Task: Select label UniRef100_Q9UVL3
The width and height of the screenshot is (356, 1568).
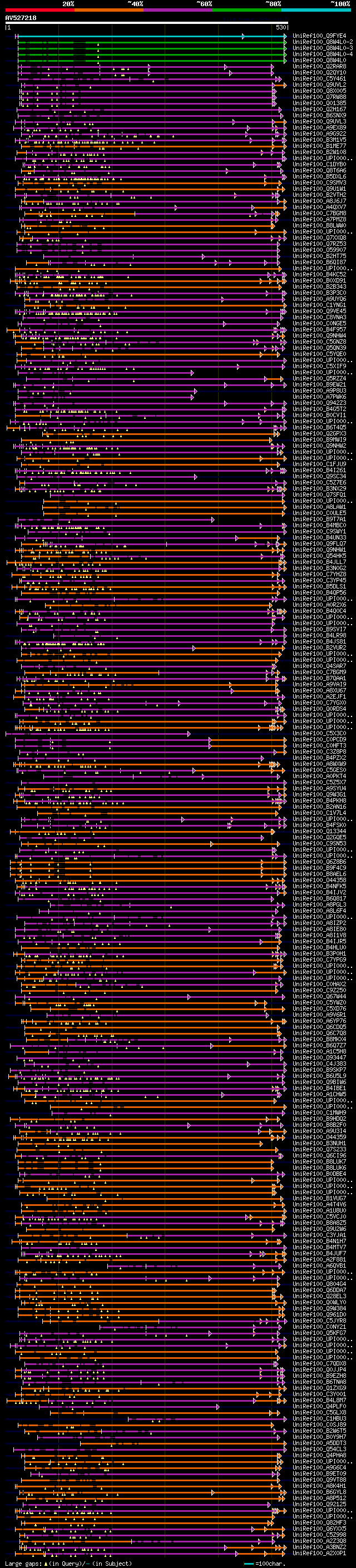Action: point(319,122)
